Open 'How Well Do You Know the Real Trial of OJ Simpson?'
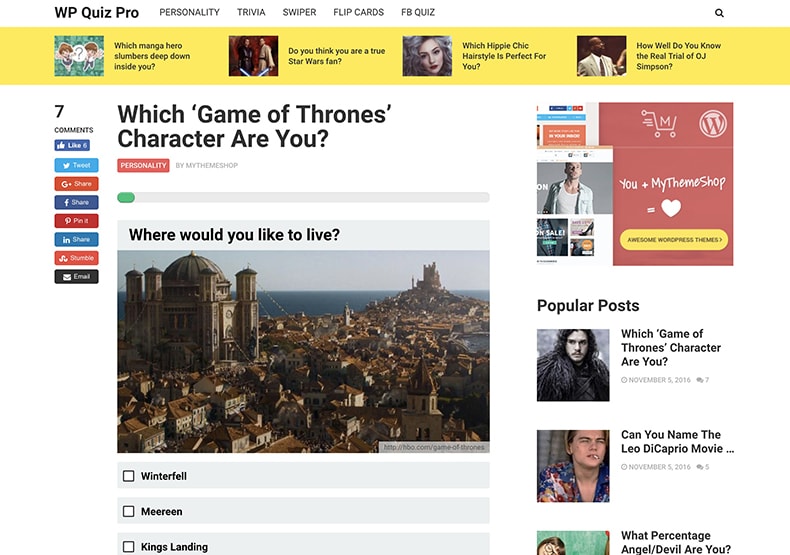 678,56
